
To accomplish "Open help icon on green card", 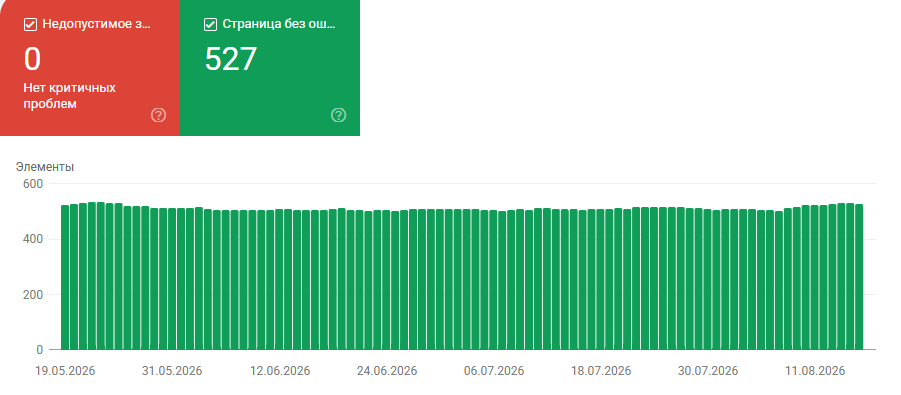I will [x=338, y=115].
